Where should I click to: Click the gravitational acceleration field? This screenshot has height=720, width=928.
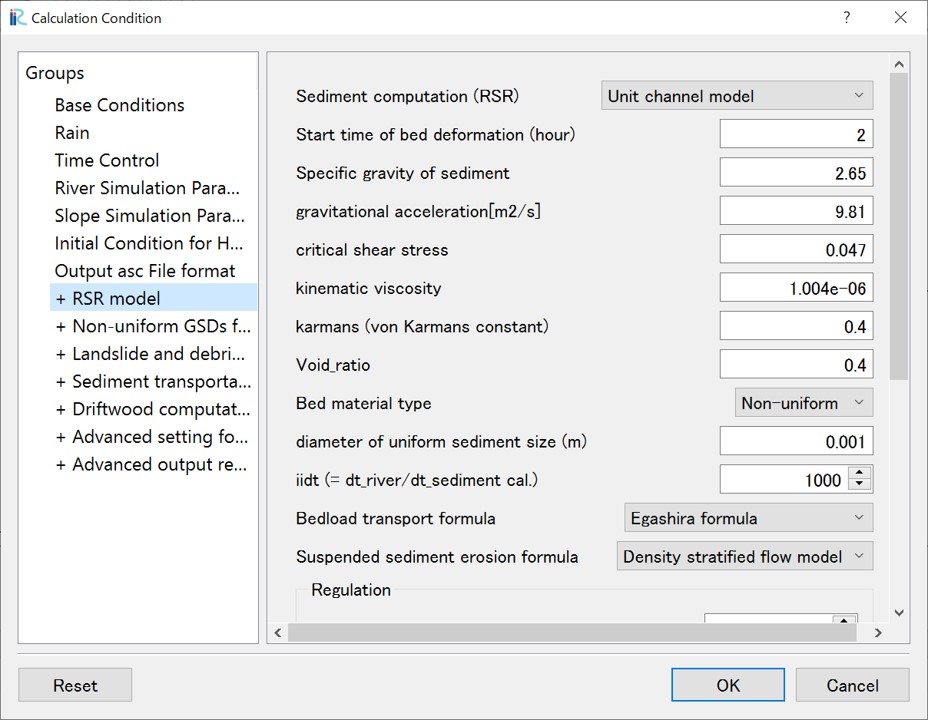click(796, 211)
